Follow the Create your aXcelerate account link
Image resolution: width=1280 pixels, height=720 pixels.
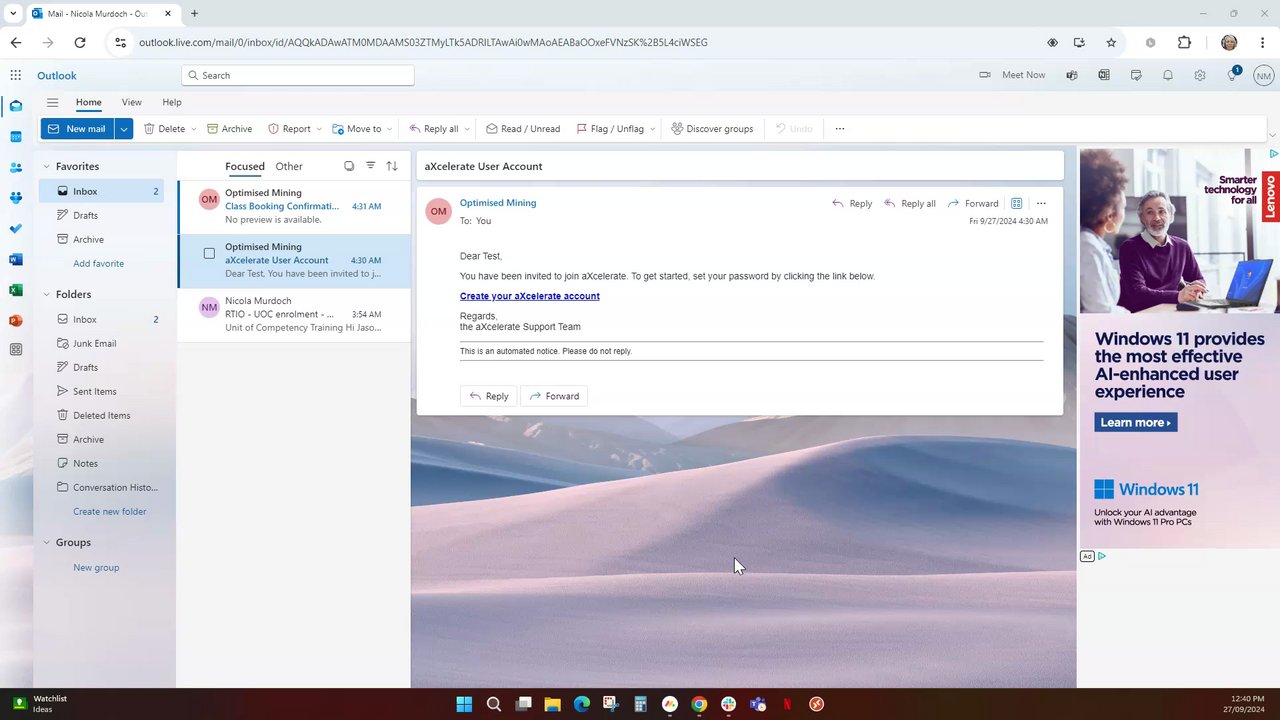530,296
